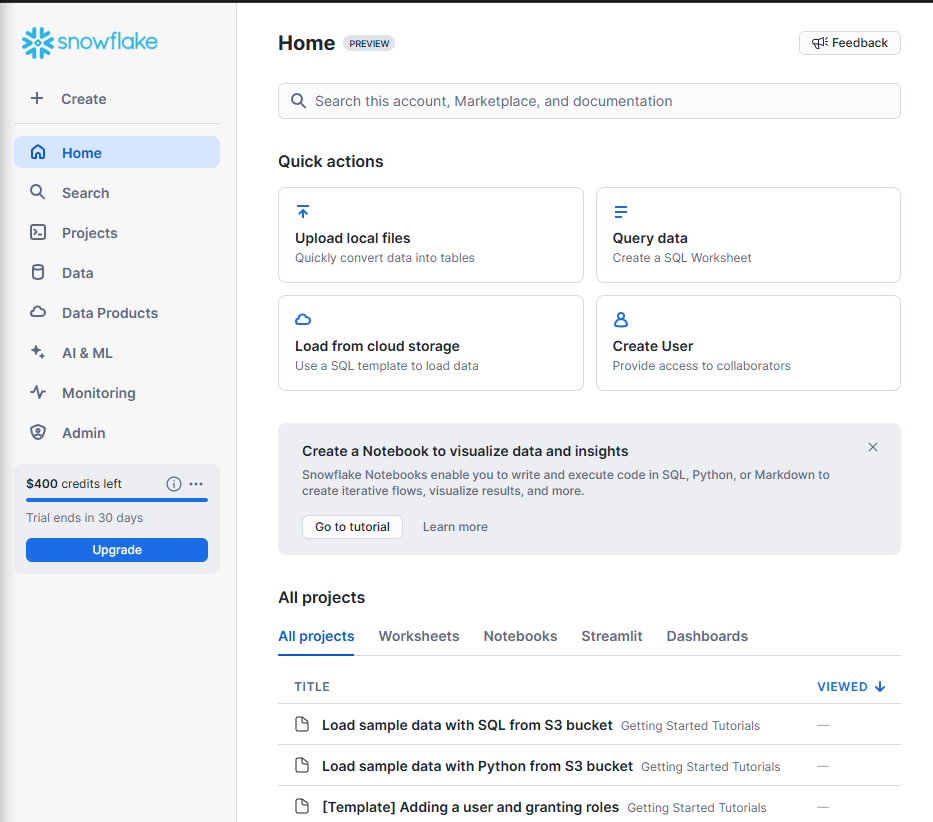Open Admin in the sidebar
This screenshot has width=933, height=822.
pyautogui.click(x=117, y=433)
